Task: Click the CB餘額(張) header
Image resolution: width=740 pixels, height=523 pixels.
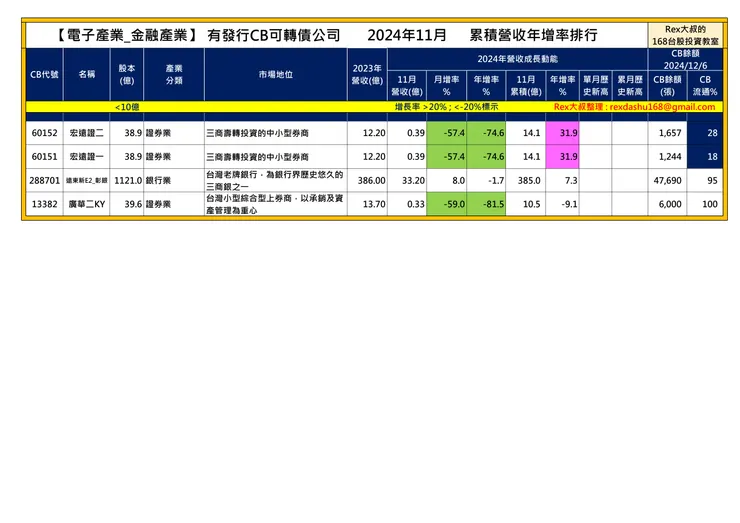Action: [x=667, y=85]
